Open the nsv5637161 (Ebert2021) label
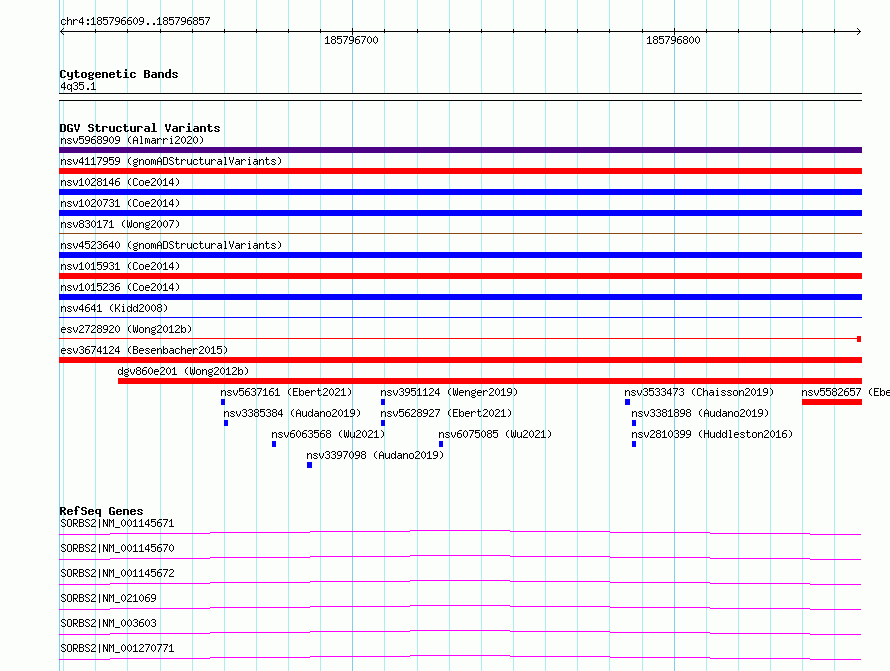 tap(286, 392)
